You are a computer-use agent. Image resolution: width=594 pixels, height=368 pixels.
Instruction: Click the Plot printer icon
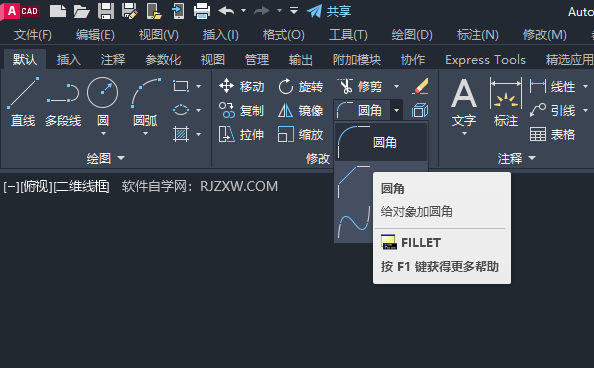tap(202, 11)
